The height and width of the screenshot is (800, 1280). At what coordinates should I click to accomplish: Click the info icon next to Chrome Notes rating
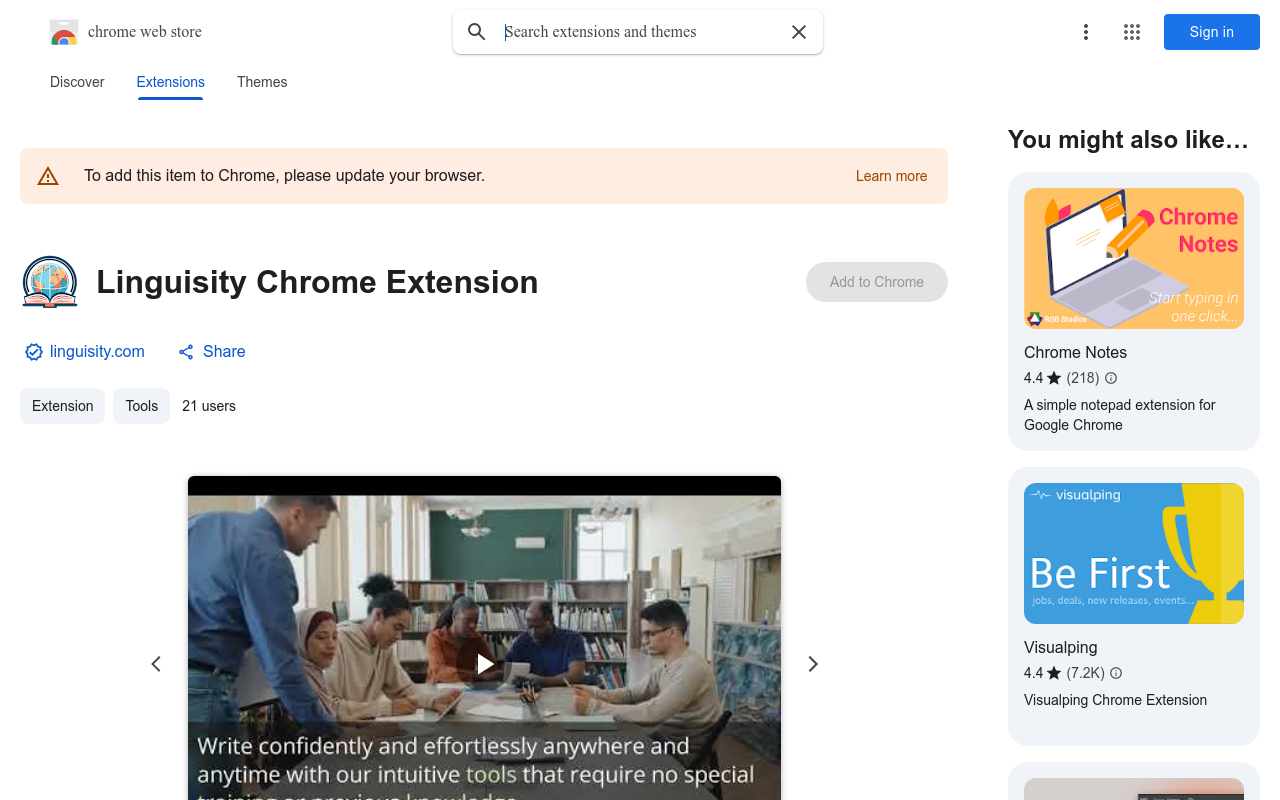tap(1111, 378)
